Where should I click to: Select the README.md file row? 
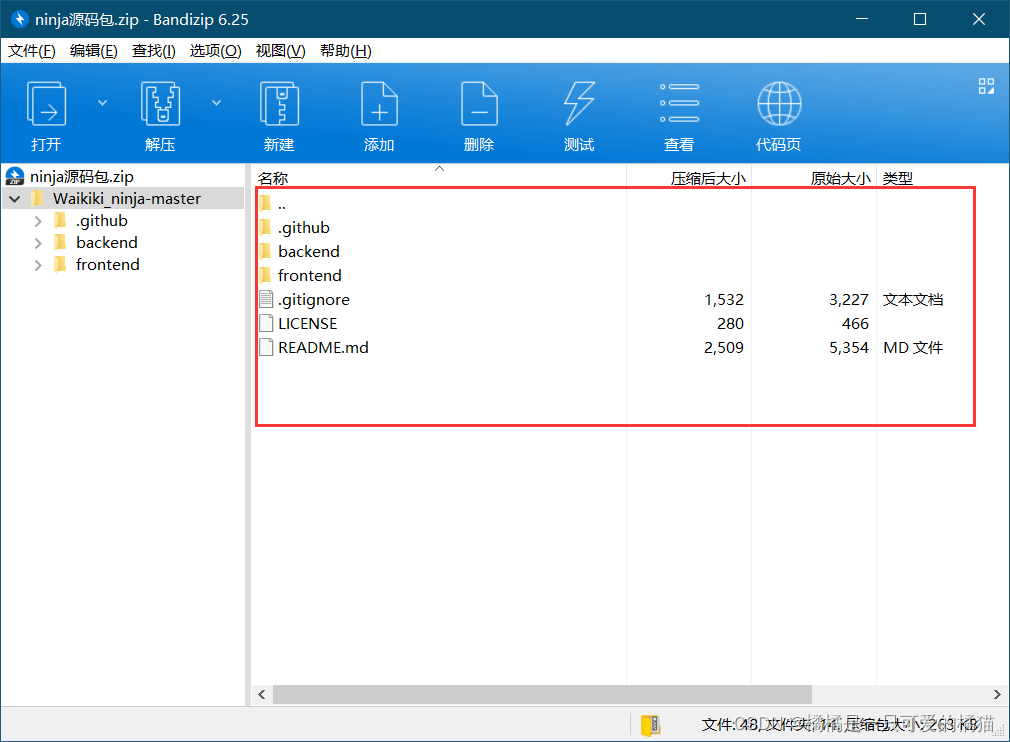615,347
